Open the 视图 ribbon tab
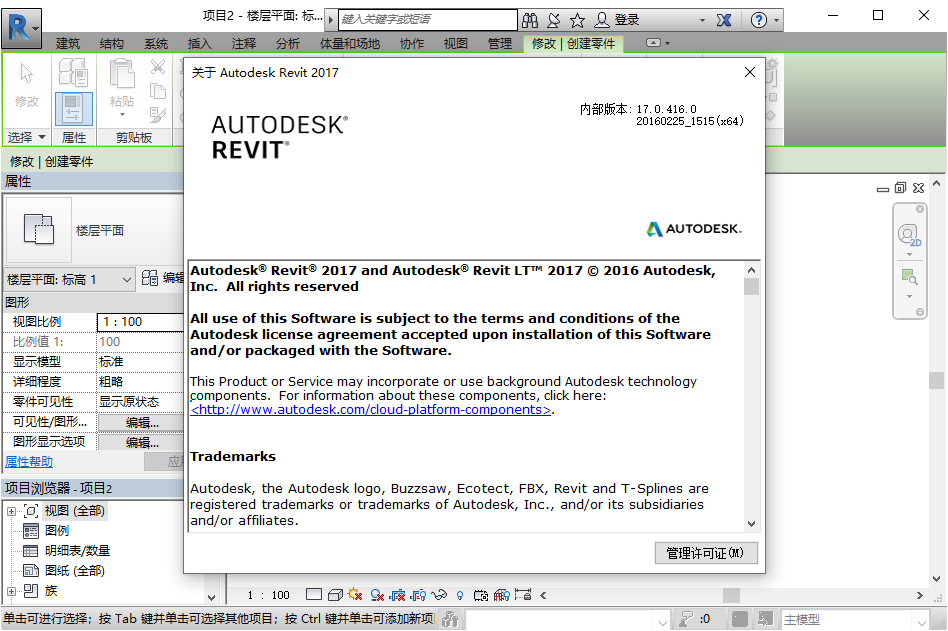 456,44
